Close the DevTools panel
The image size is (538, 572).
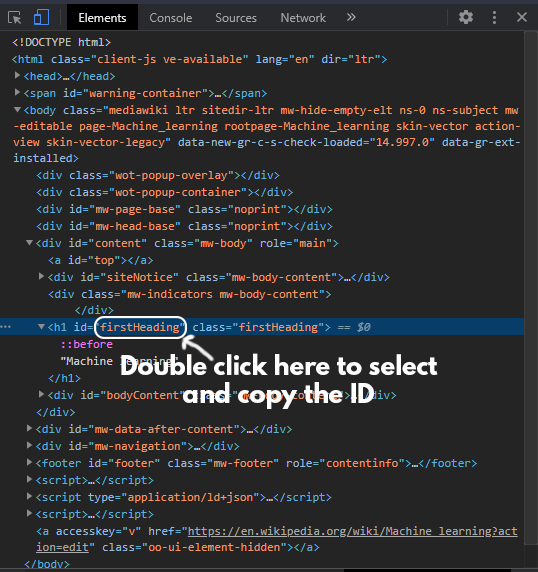coord(522,17)
